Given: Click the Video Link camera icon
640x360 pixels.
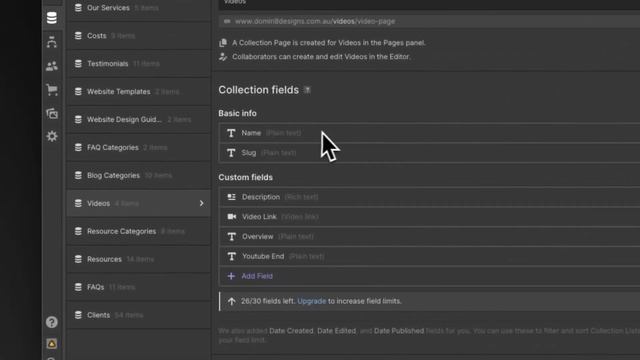Looking at the screenshot, I should (231, 217).
